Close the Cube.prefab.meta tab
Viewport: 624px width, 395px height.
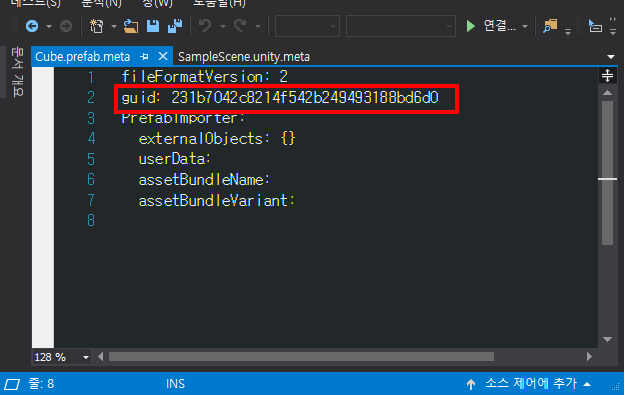(x=163, y=56)
